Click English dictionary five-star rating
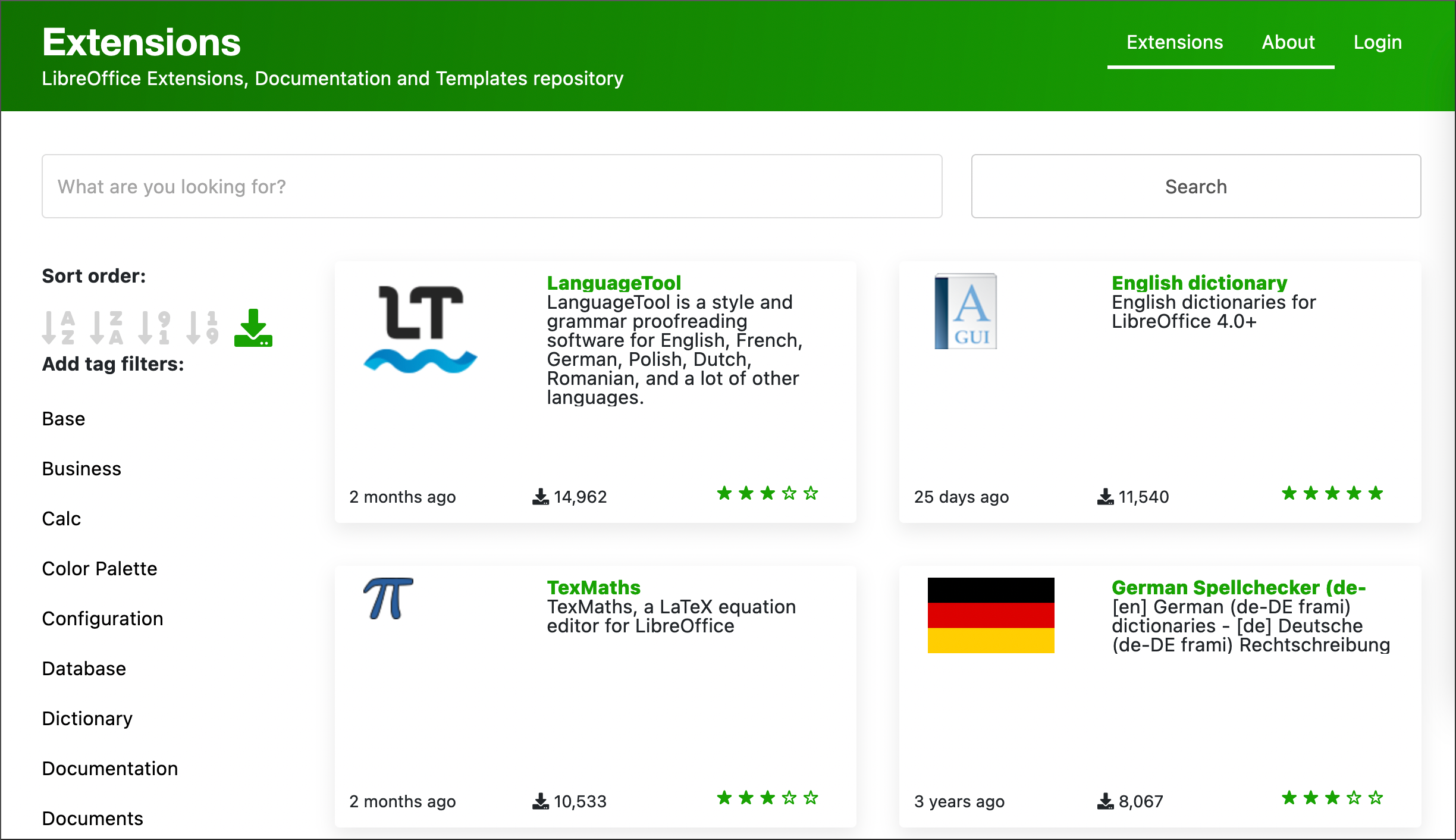Screen dimensions: 1456x840 pyautogui.click(x=1332, y=493)
